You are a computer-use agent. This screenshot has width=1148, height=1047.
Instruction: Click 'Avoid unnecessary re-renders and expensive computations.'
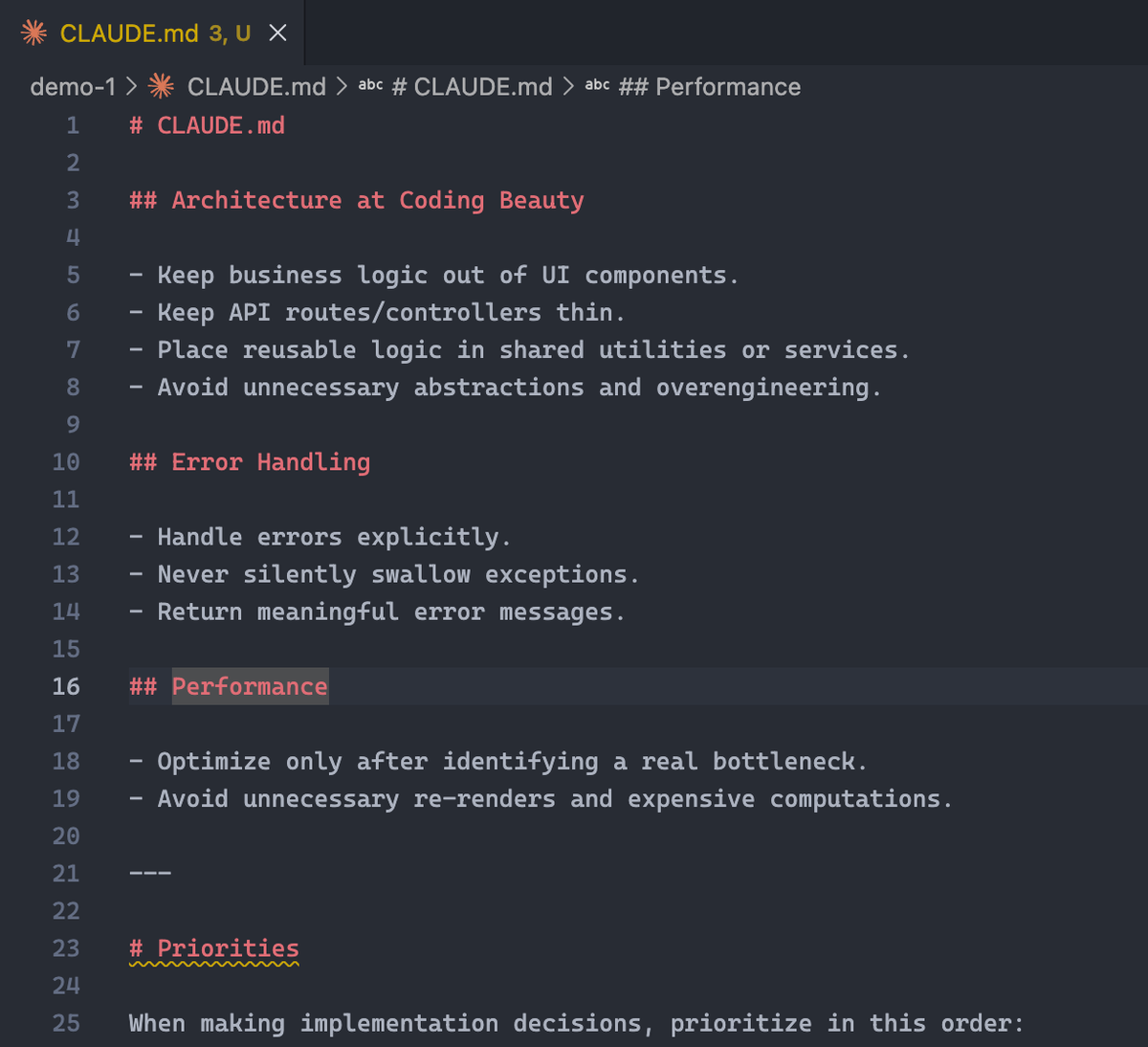[x=541, y=799]
